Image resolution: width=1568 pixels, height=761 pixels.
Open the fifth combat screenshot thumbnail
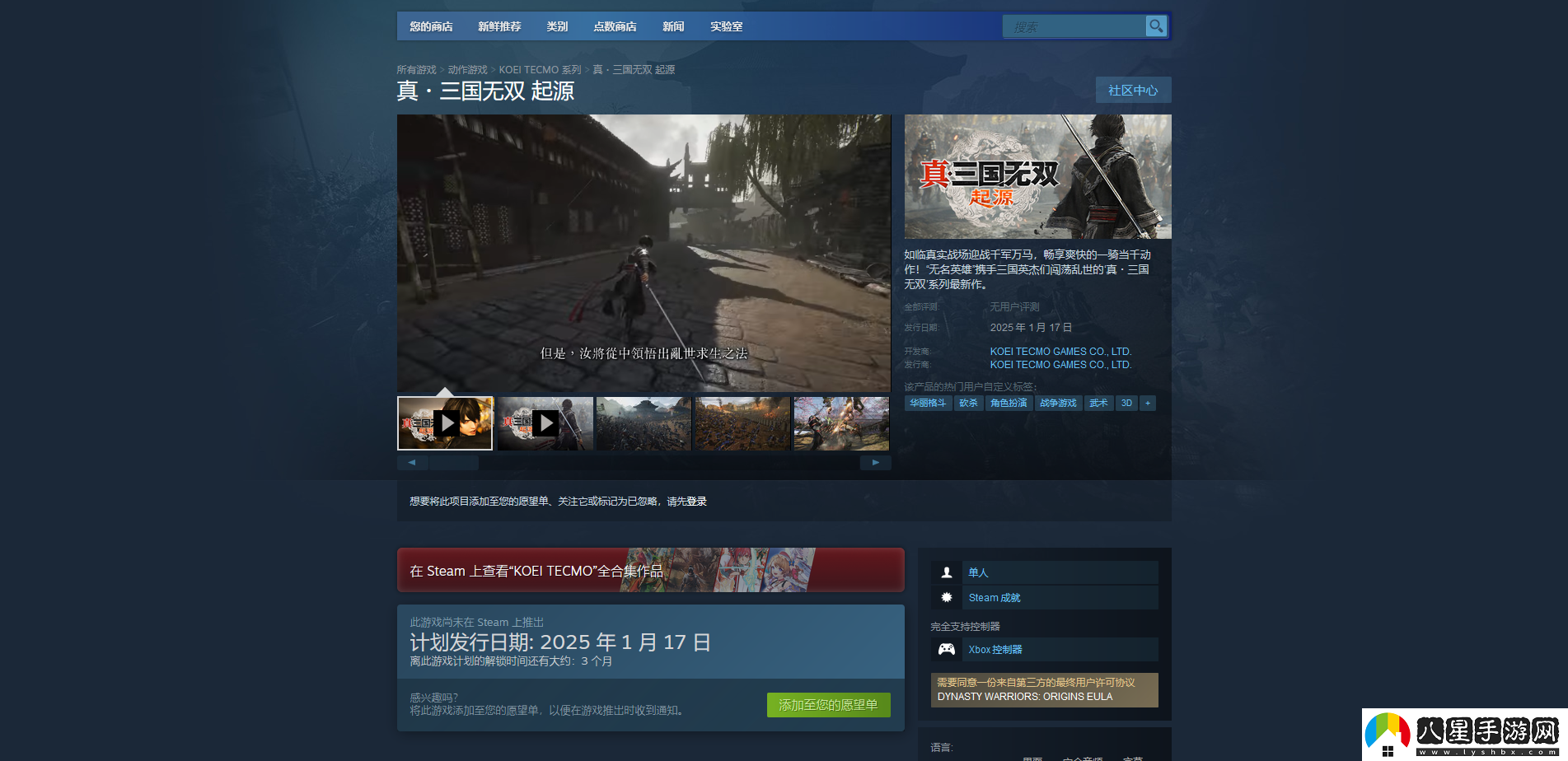click(841, 423)
